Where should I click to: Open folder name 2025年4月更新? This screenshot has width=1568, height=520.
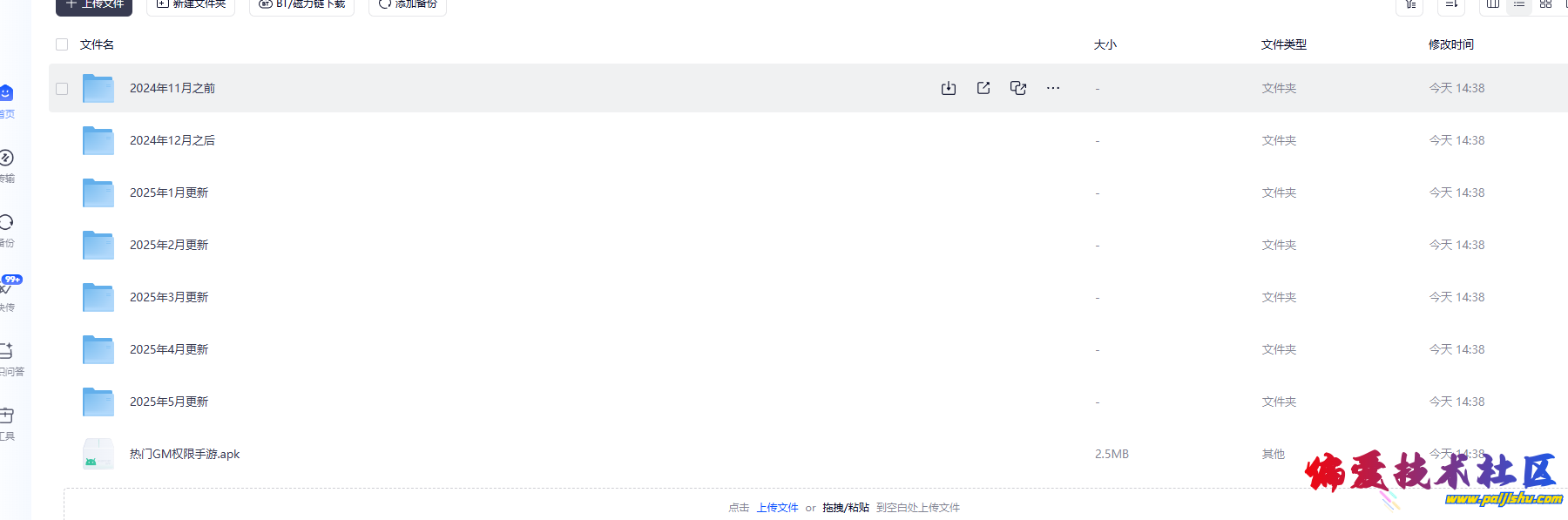tap(169, 349)
